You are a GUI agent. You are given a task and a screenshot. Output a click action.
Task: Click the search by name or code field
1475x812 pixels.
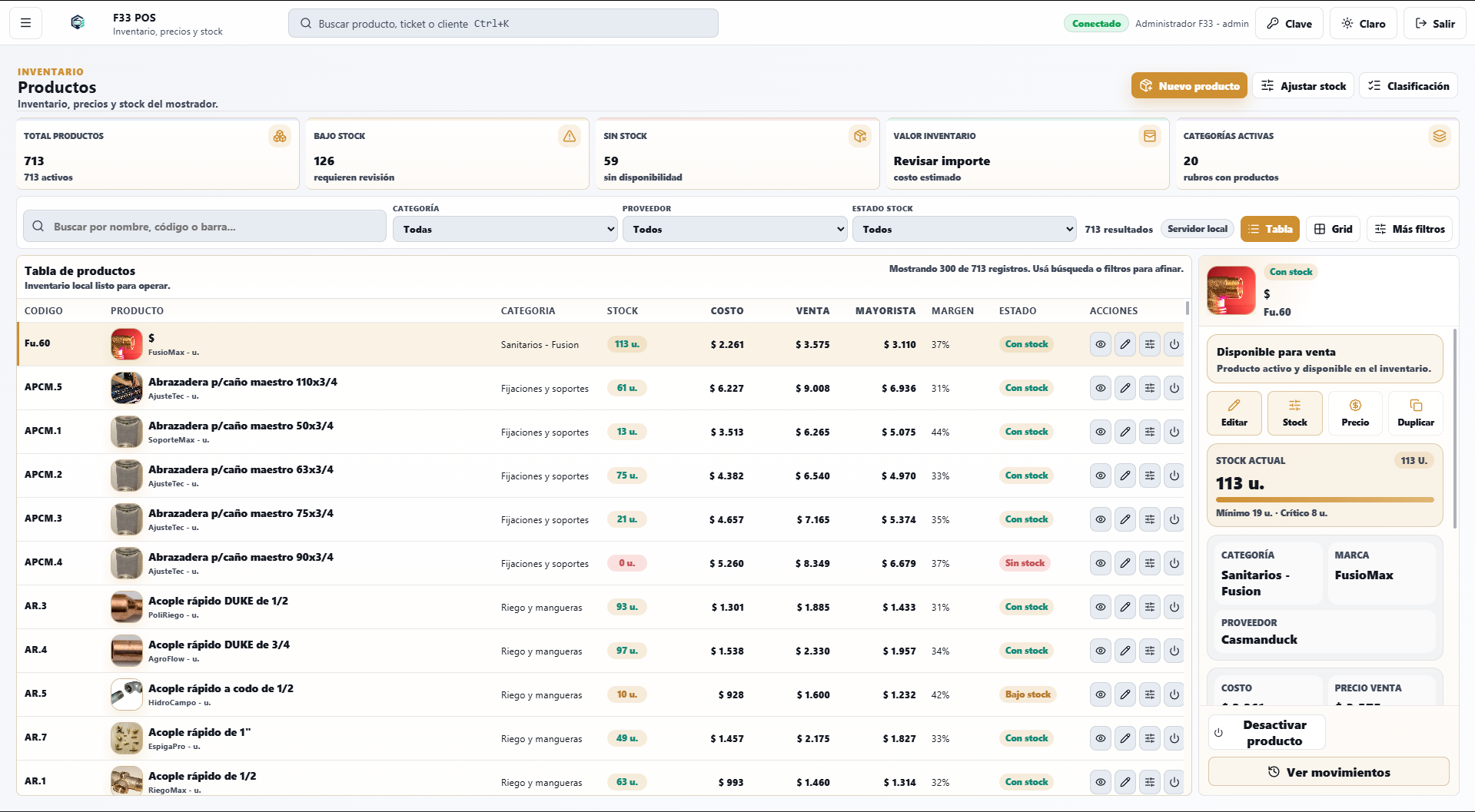point(204,227)
